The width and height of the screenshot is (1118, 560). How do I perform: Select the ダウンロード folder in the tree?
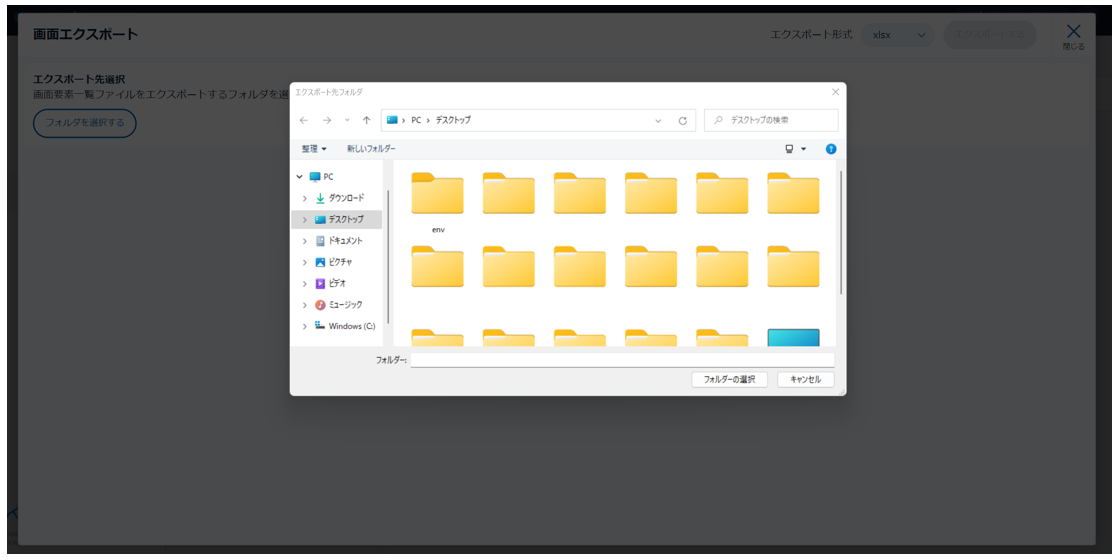(346, 198)
